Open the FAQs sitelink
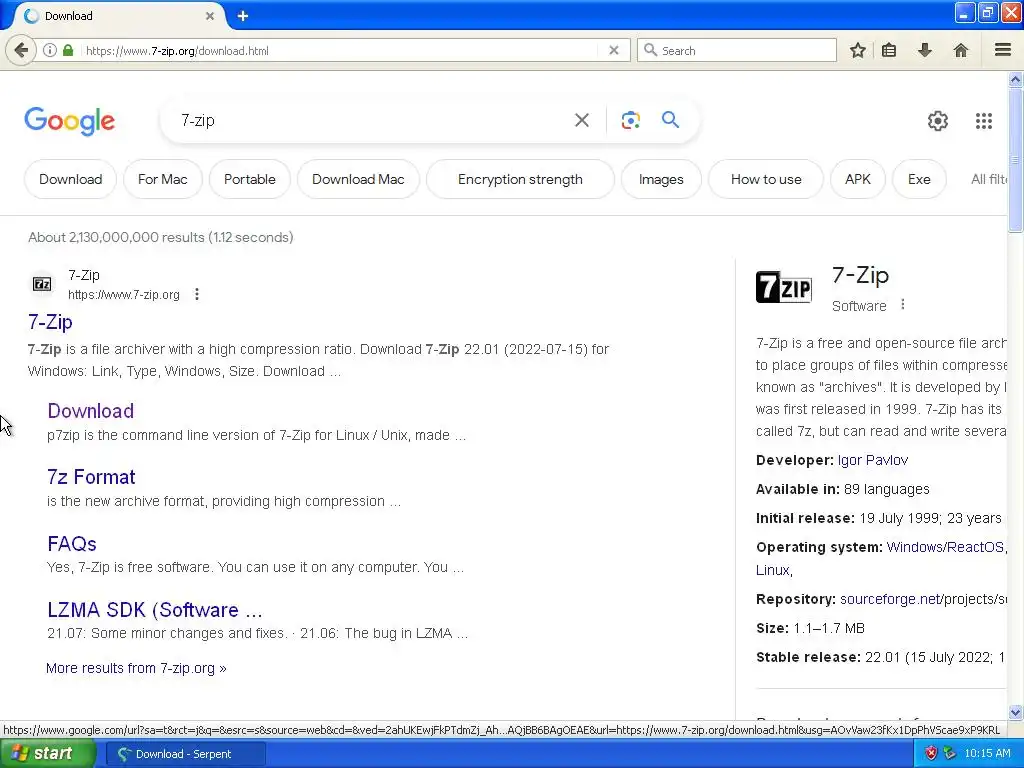1024x768 pixels. (x=72, y=544)
